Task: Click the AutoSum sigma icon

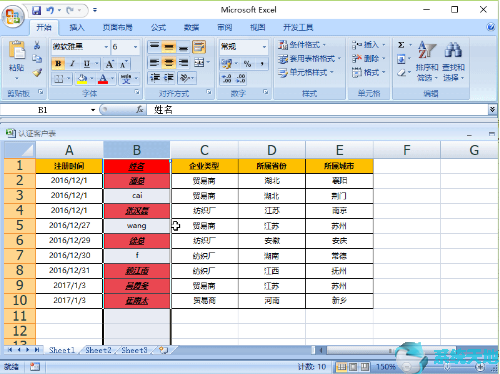Action: (401, 45)
